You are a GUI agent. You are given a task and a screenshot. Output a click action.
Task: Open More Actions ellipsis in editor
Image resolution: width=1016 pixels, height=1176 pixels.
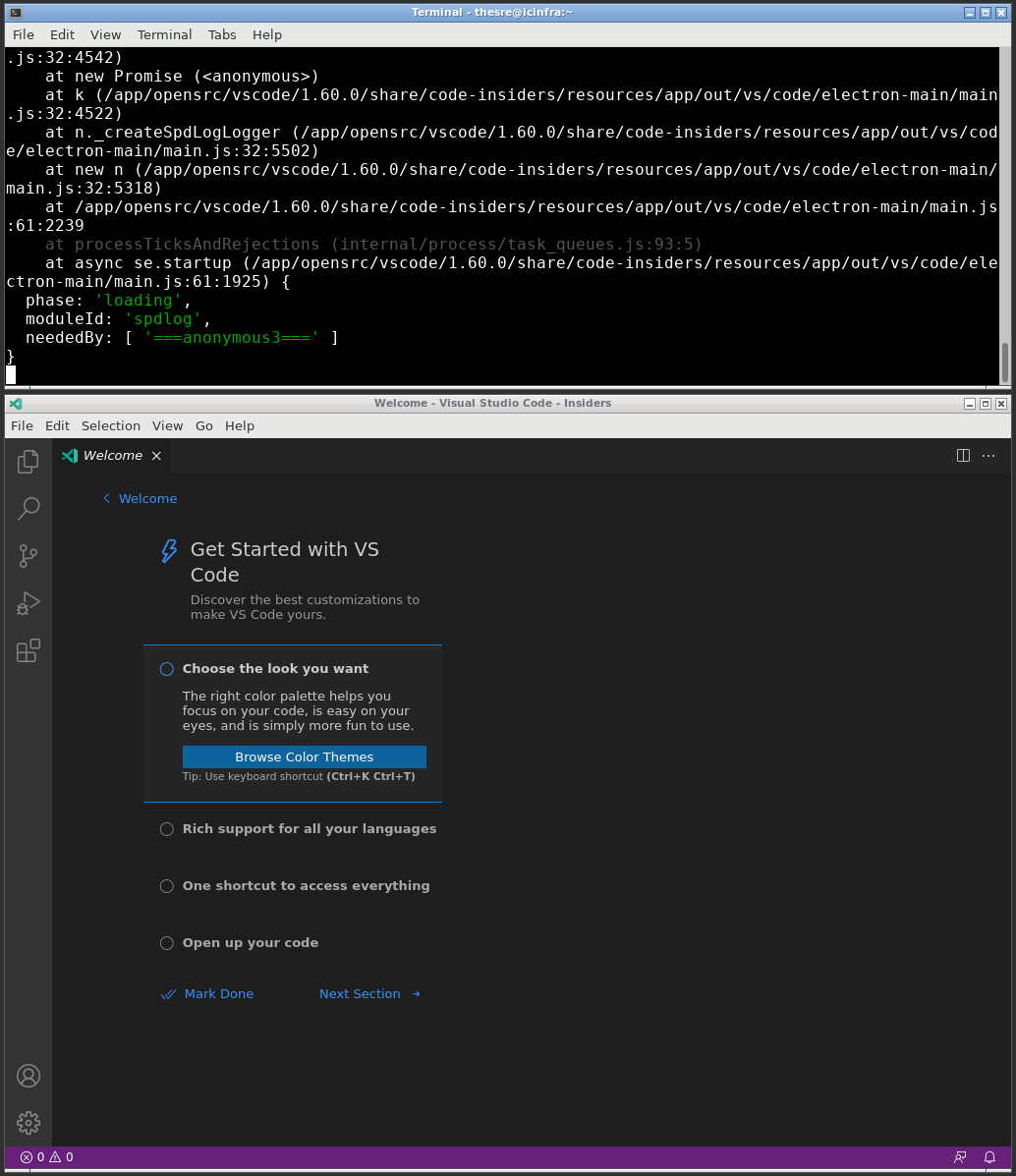[x=988, y=455]
